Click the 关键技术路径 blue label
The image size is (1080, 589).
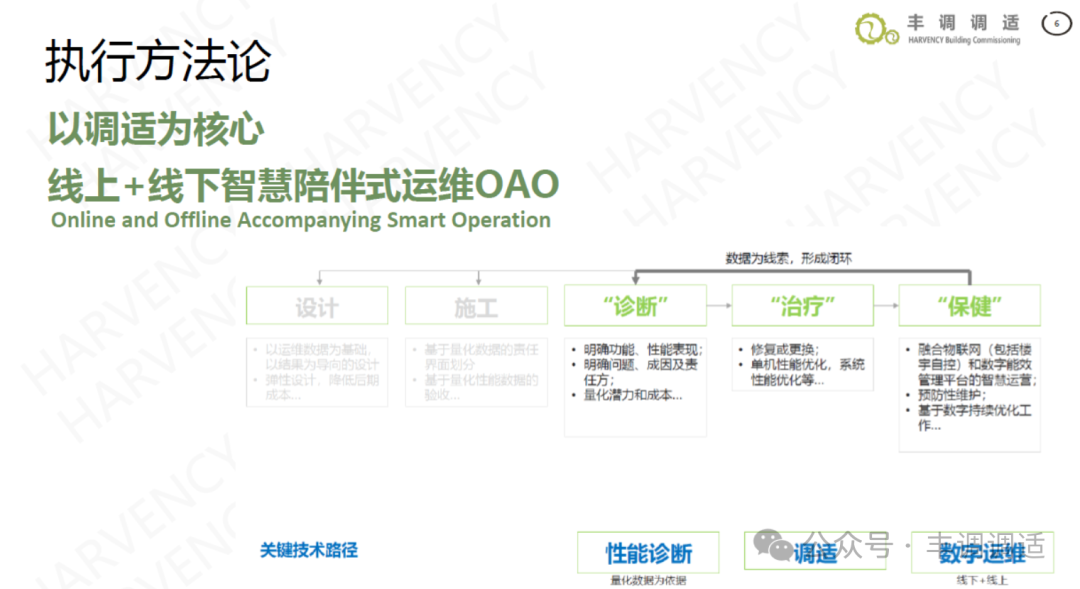(309, 550)
